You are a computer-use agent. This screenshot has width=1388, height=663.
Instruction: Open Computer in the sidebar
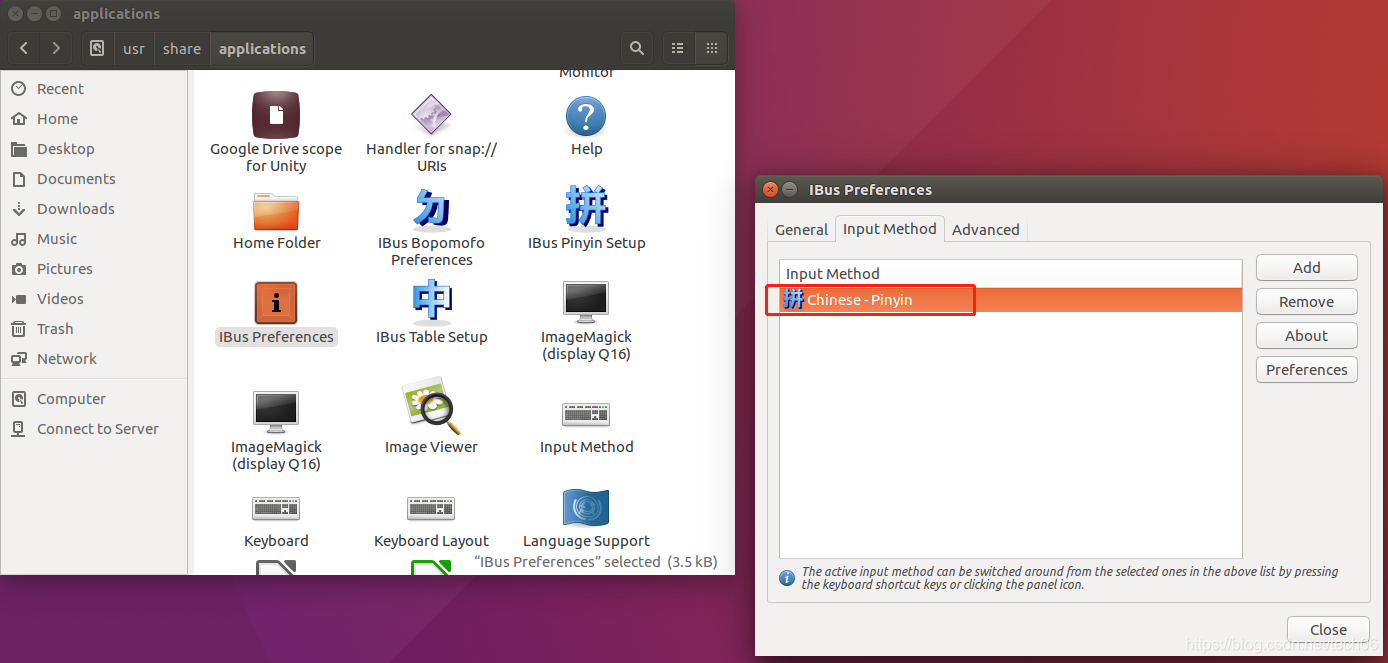pyautogui.click(x=94, y=399)
